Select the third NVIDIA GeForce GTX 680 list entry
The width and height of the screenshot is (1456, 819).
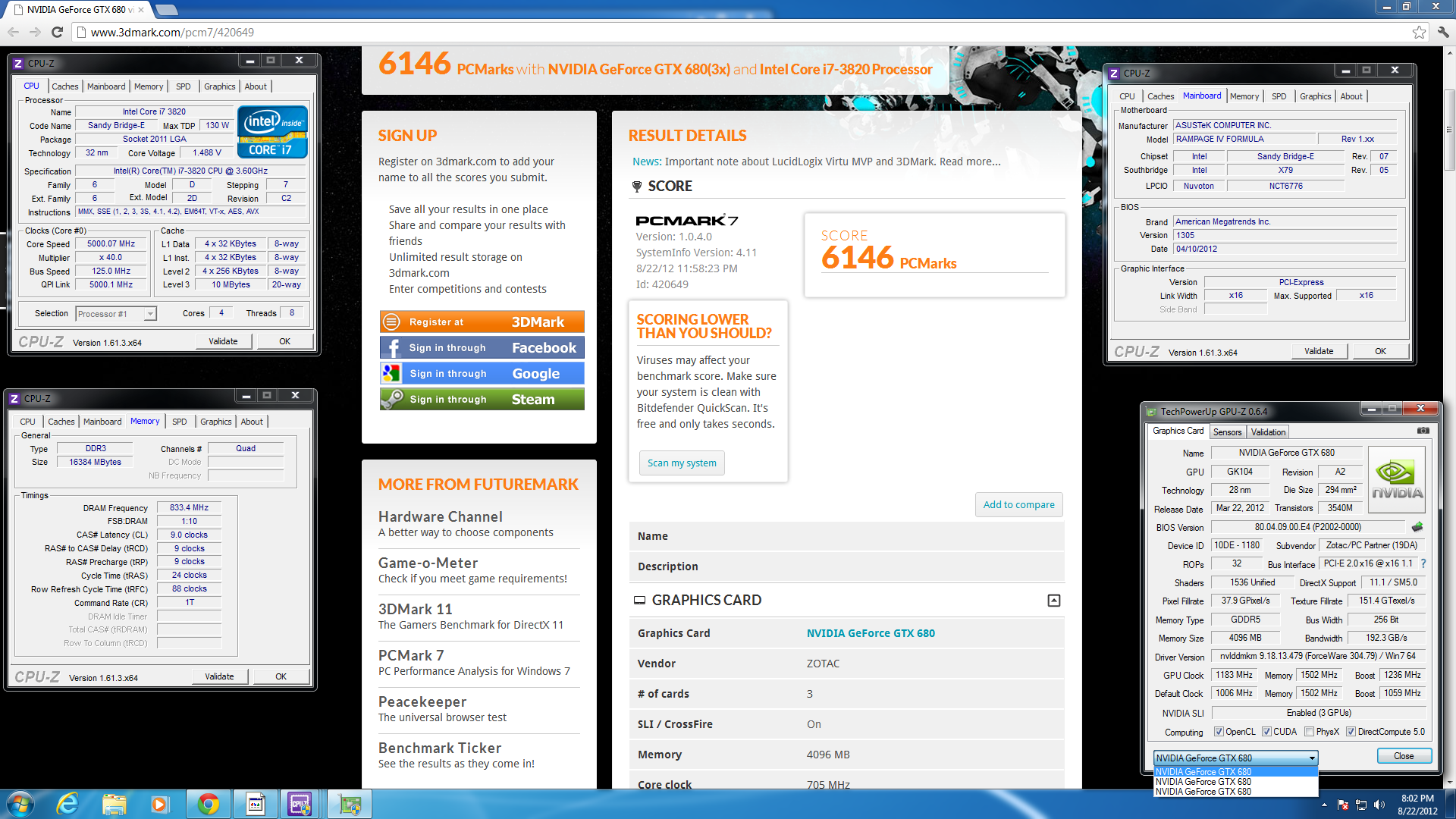click(1236, 792)
